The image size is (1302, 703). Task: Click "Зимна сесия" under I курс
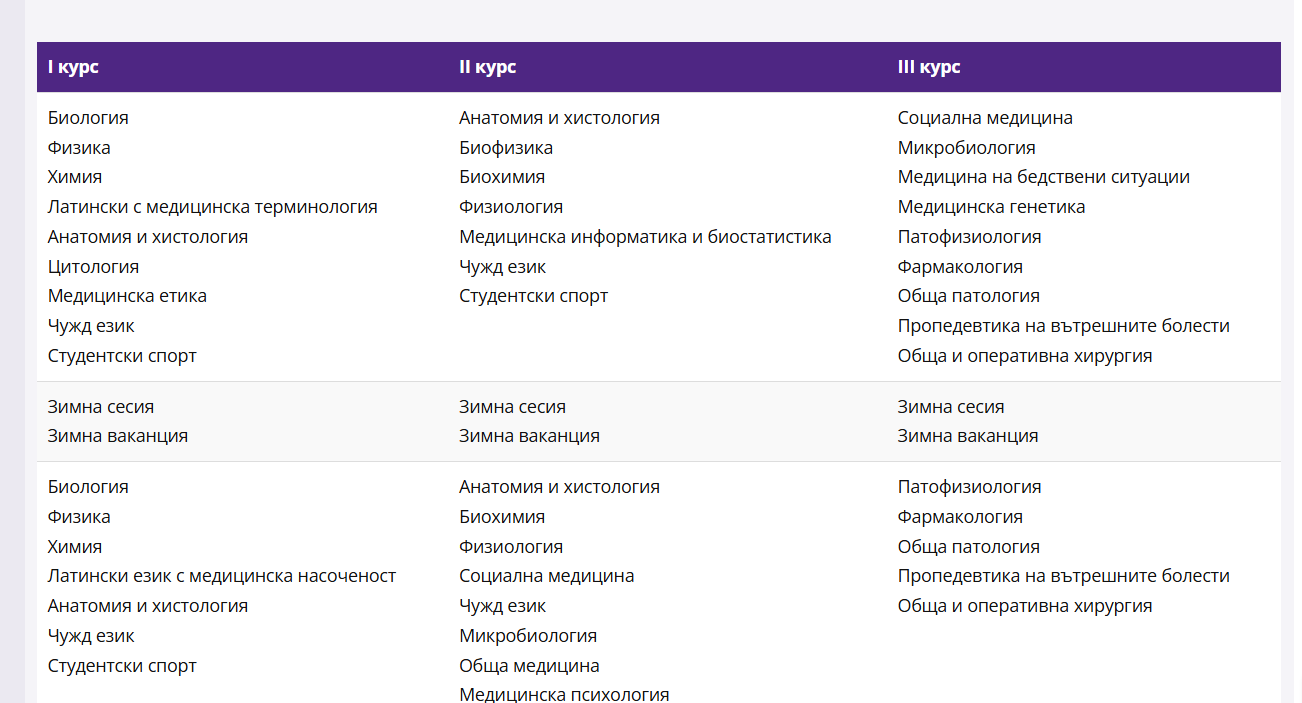tap(101, 407)
